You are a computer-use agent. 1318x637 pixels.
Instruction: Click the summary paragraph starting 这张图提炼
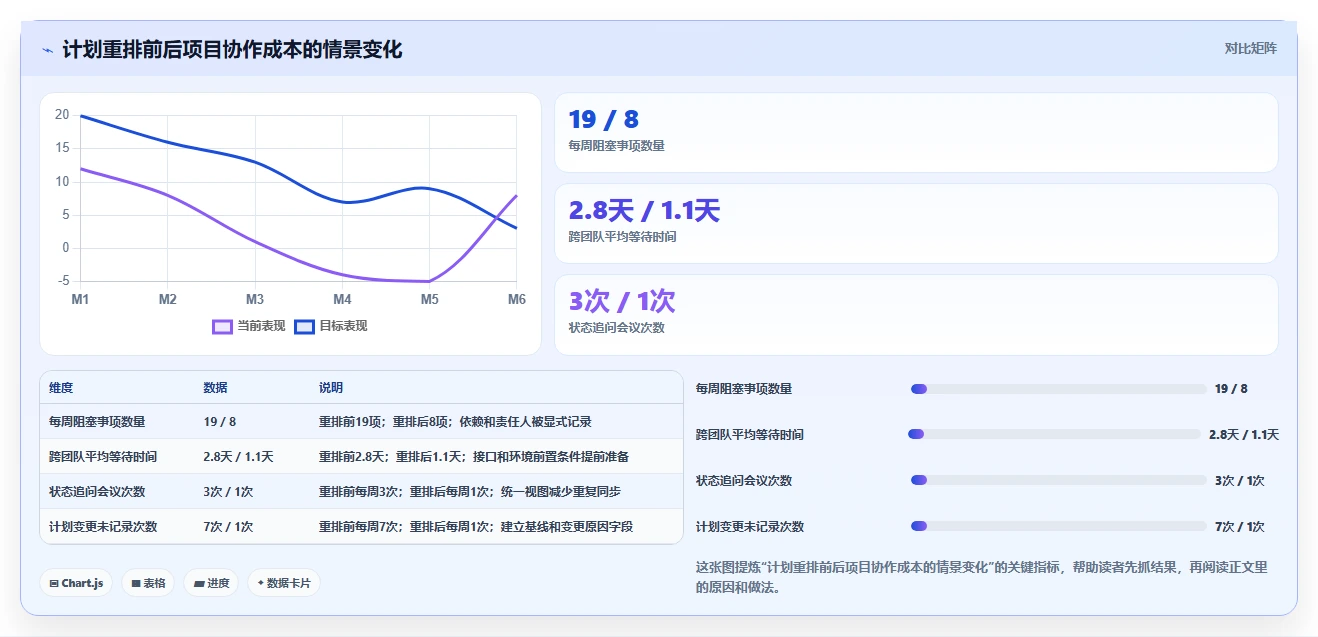pos(982,577)
